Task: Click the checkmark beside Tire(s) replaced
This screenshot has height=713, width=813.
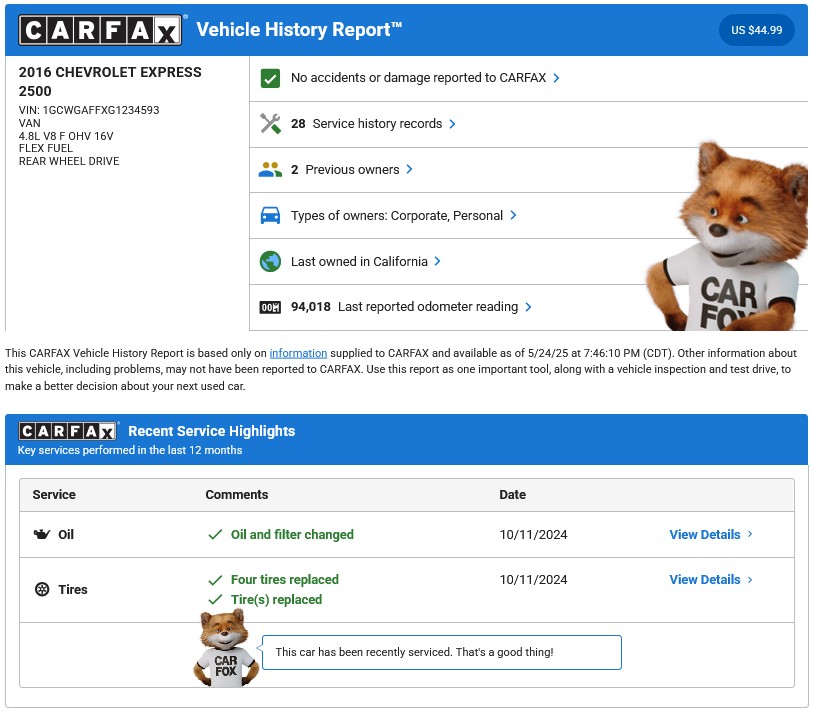Action: (215, 600)
